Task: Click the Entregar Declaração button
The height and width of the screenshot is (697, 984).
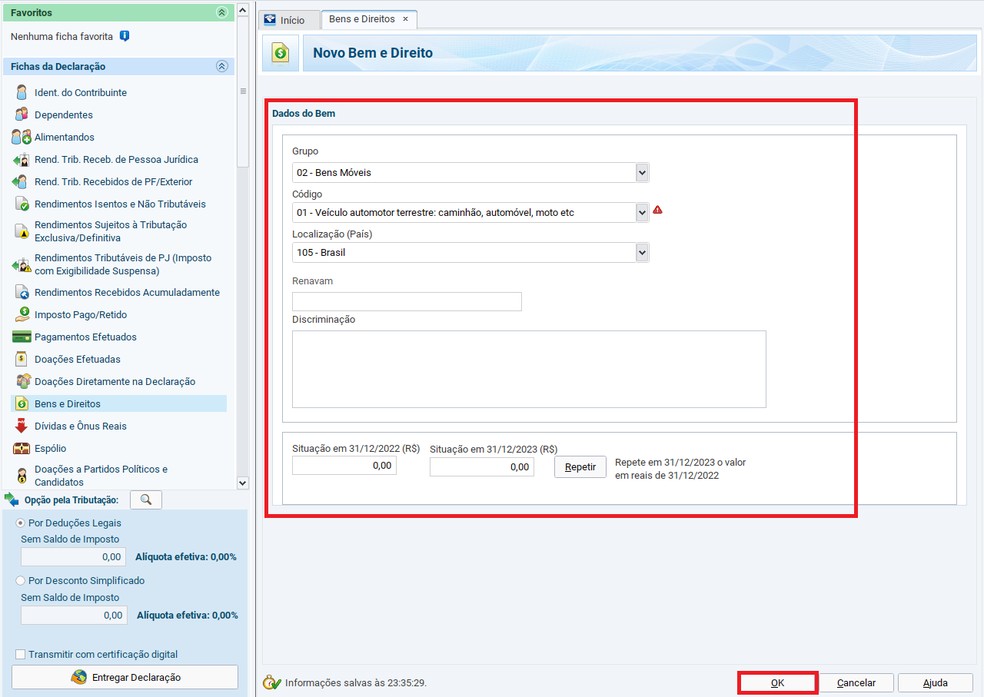Action: 124,677
